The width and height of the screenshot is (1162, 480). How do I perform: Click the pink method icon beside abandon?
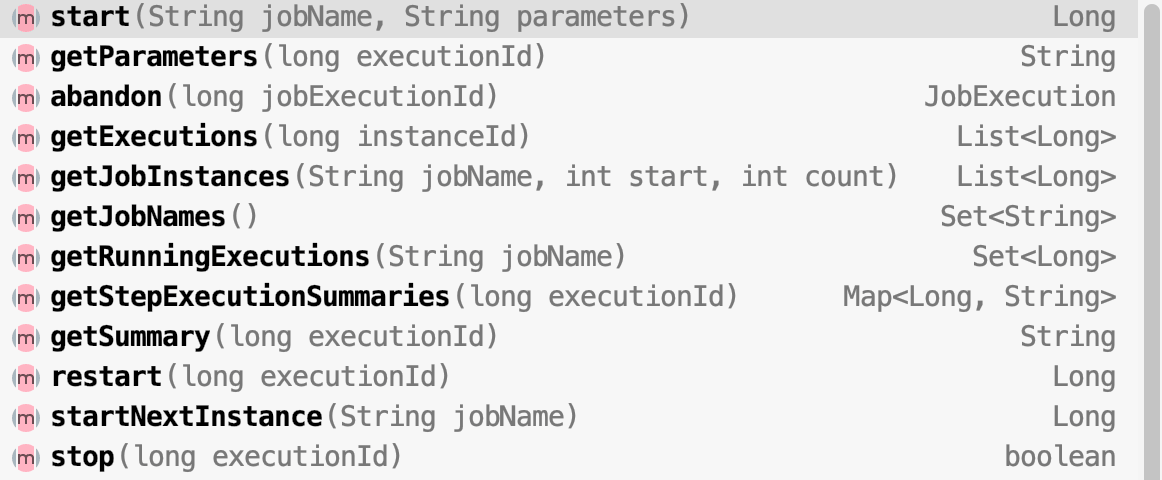[26, 97]
